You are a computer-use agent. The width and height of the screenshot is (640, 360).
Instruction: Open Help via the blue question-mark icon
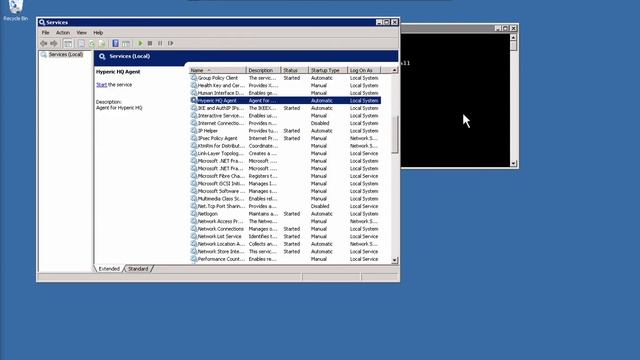point(116,43)
